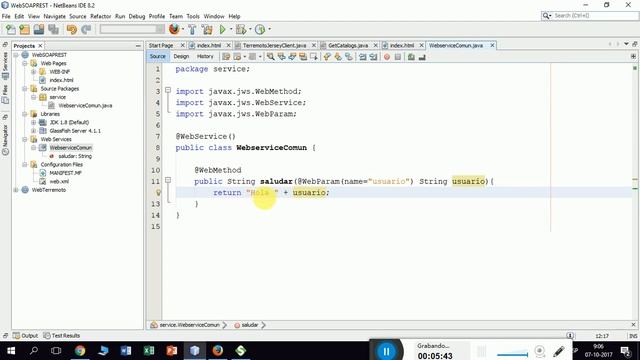Click the Clean and Build Project icon
The image size is (640, 360).
coord(207,29)
